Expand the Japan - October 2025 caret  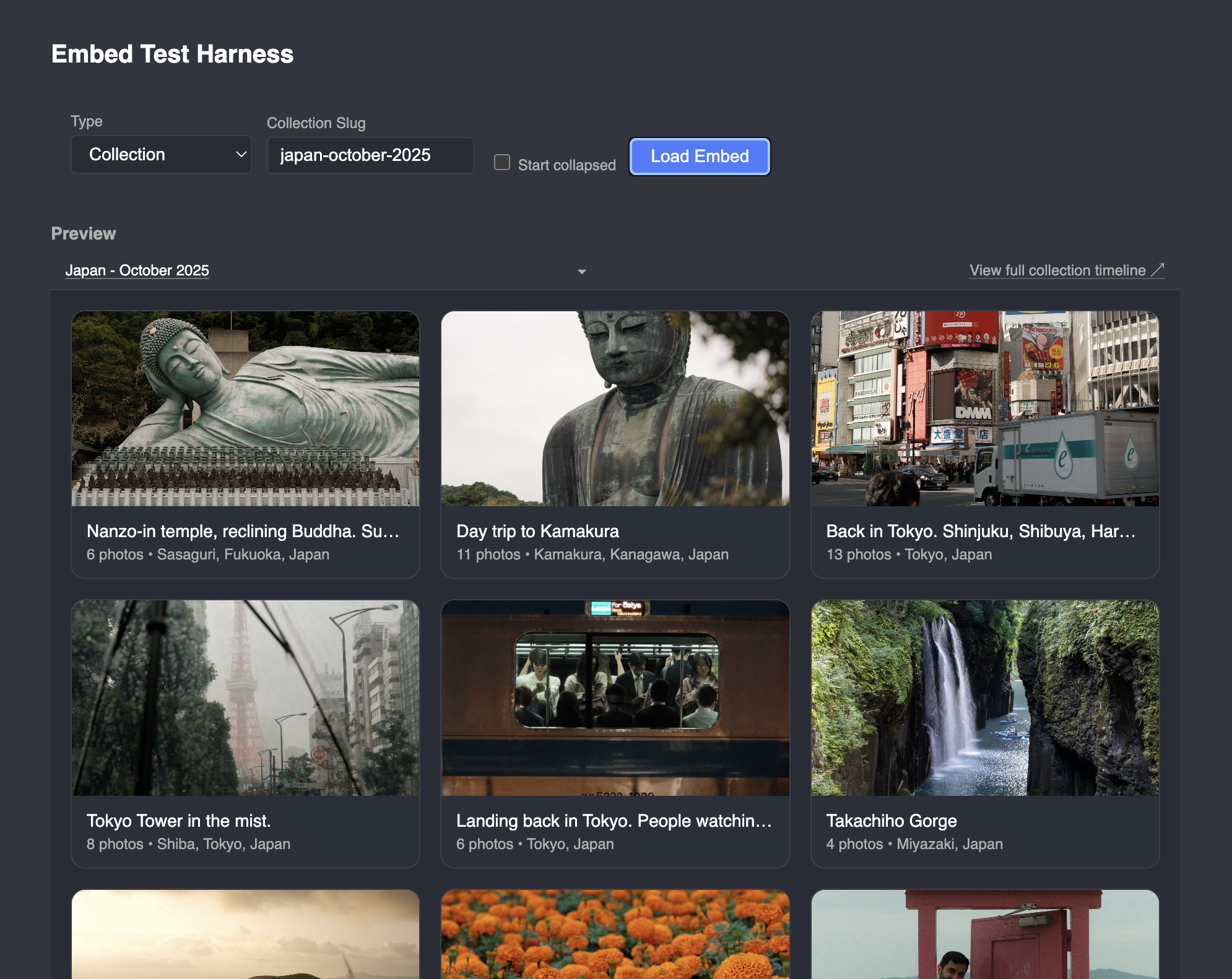(581, 272)
